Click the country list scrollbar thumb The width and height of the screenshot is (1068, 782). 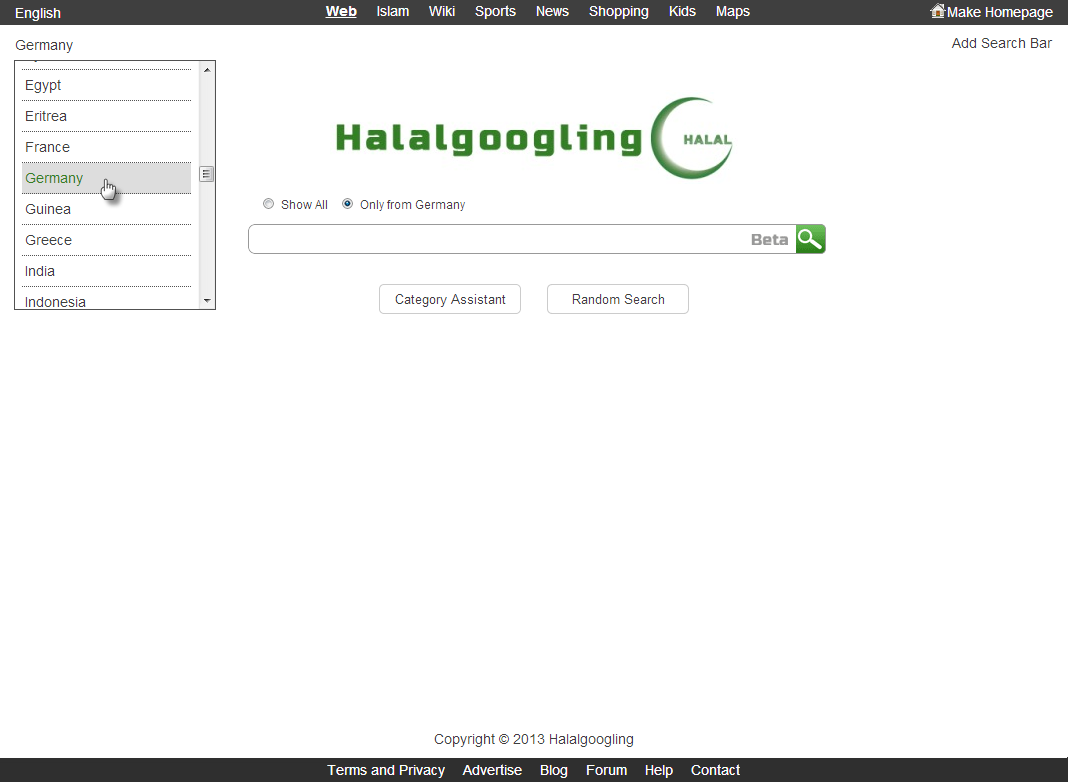[207, 174]
